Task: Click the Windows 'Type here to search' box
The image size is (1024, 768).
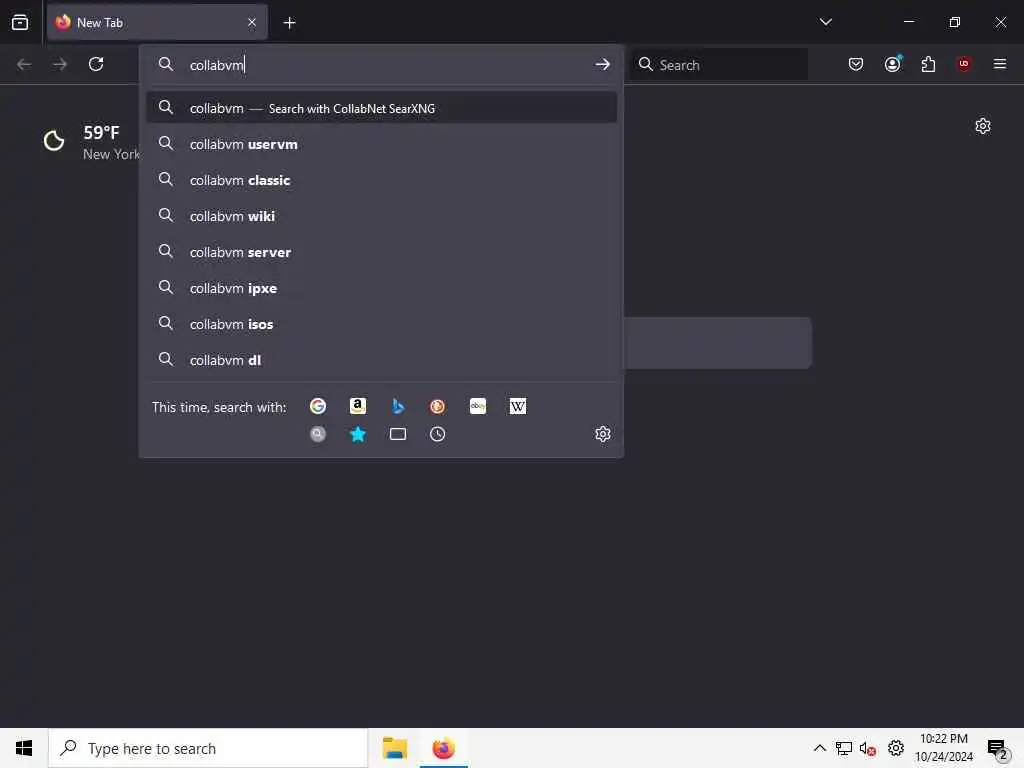Action: (208, 748)
